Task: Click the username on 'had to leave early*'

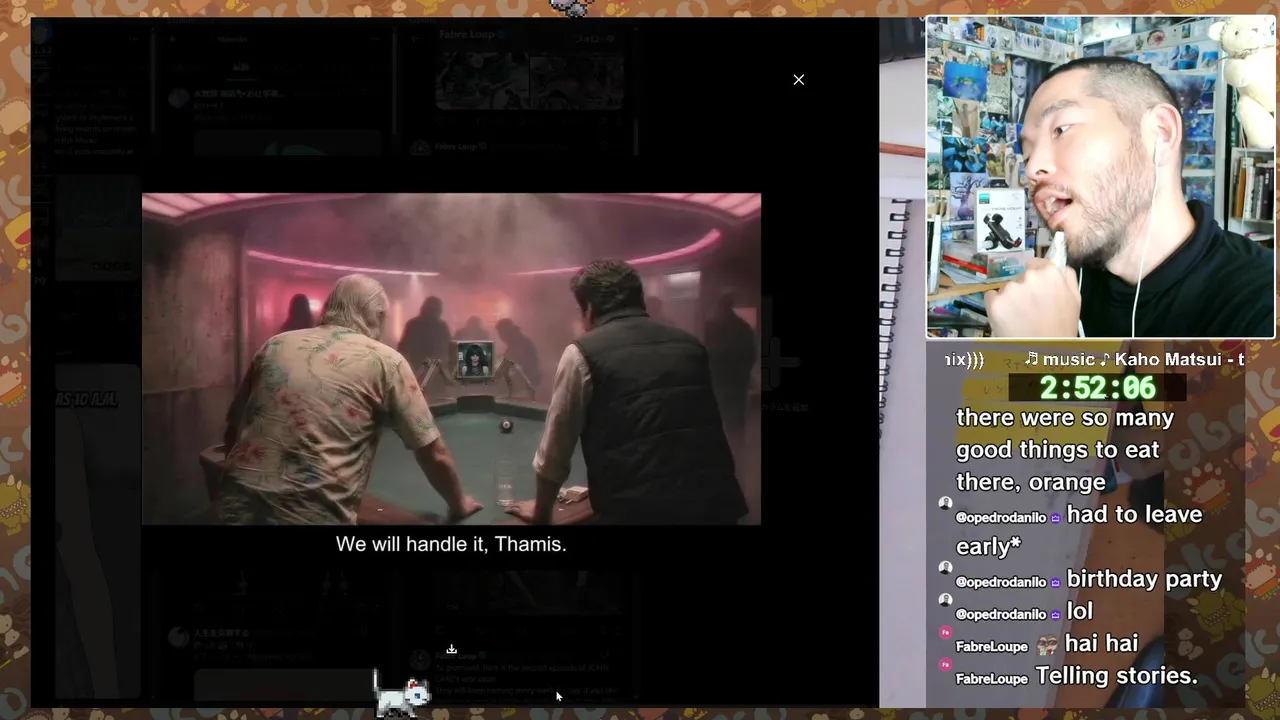Action: (x=1001, y=517)
